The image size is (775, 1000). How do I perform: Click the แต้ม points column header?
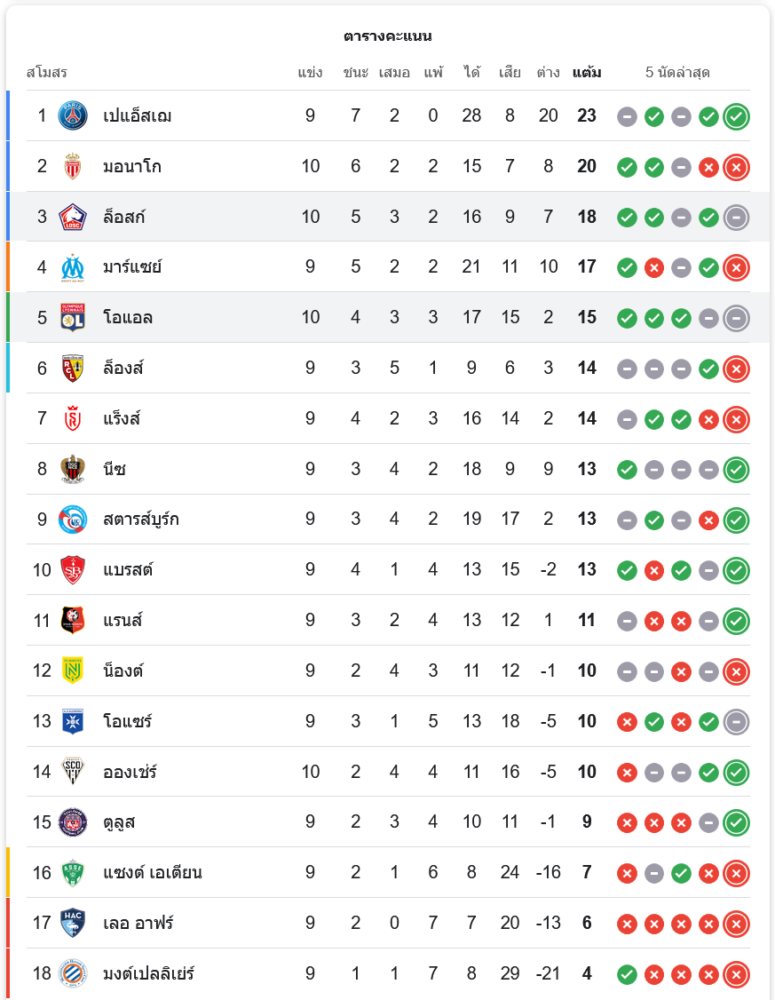(x=587, y=72)
